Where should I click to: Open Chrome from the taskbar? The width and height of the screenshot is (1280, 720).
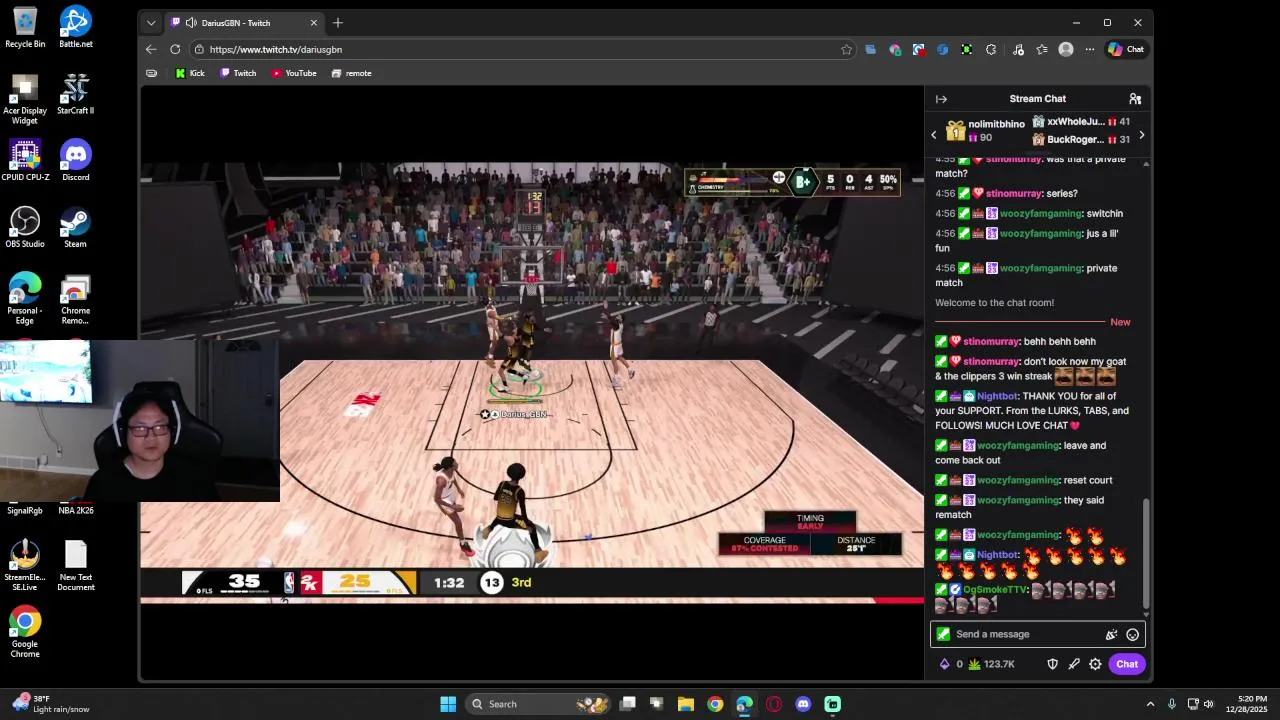(x=715, y=704)
